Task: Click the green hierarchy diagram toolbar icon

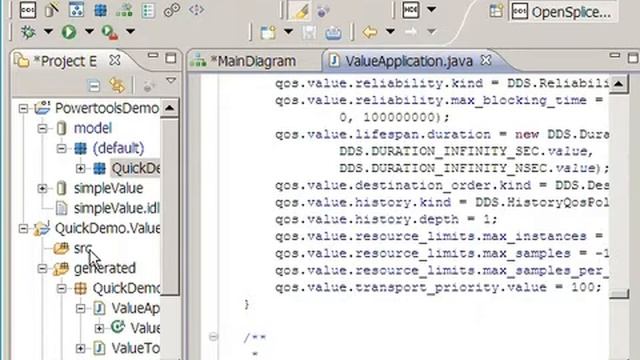Action: coord(124,10)
